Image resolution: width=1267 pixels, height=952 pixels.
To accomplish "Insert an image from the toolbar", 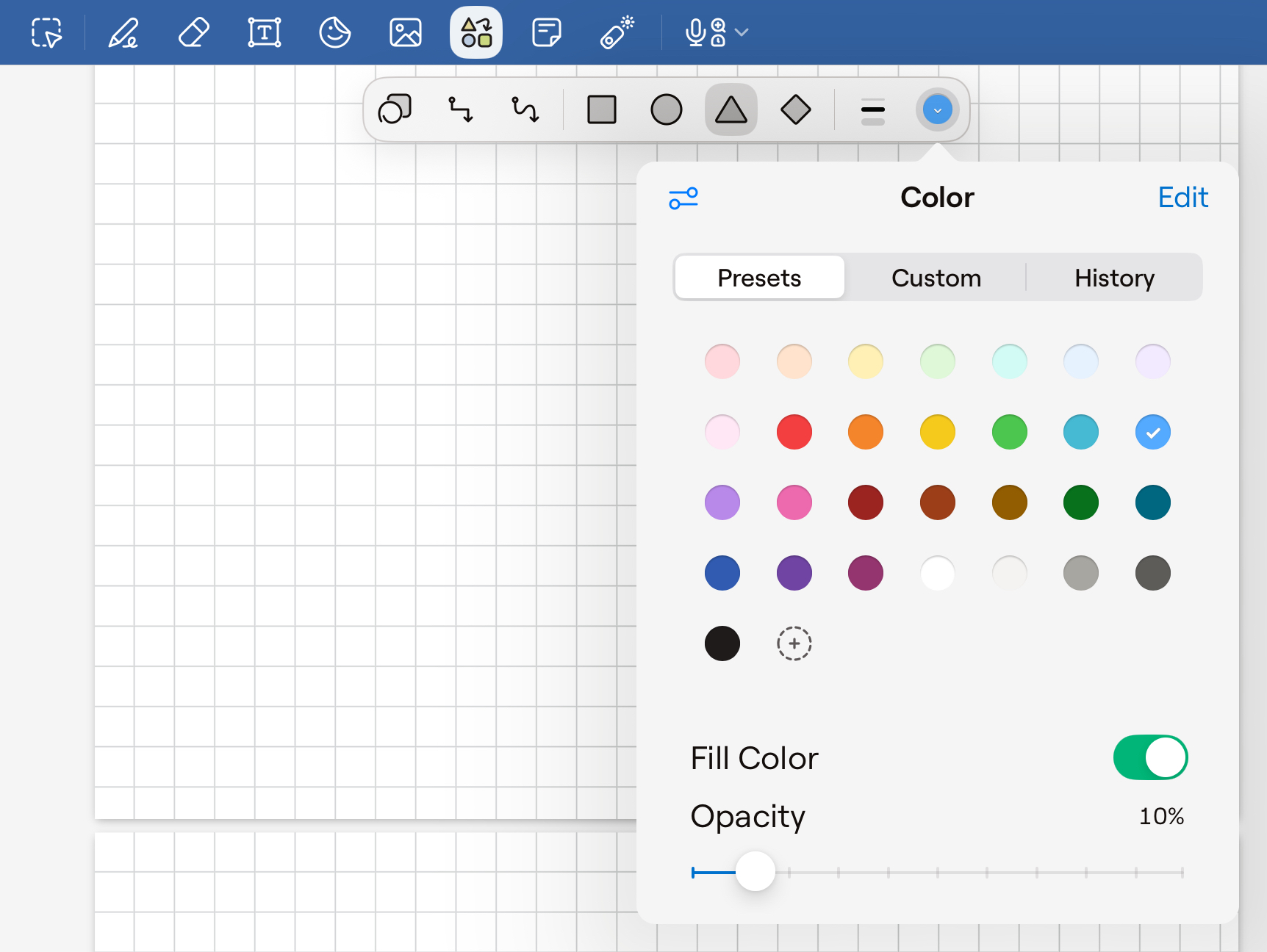I will tap(405, 32).
